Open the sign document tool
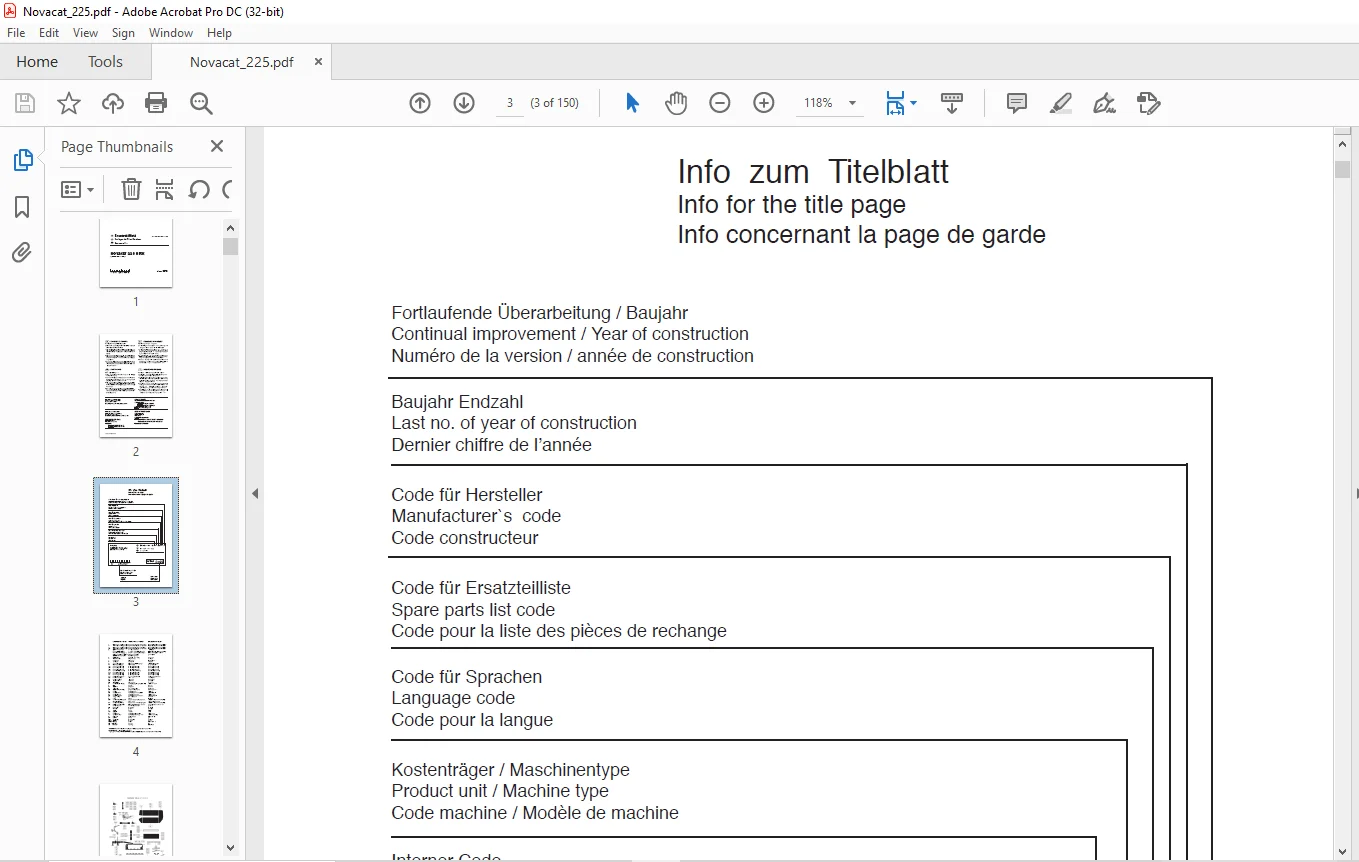 click(x=1104, y=103)
